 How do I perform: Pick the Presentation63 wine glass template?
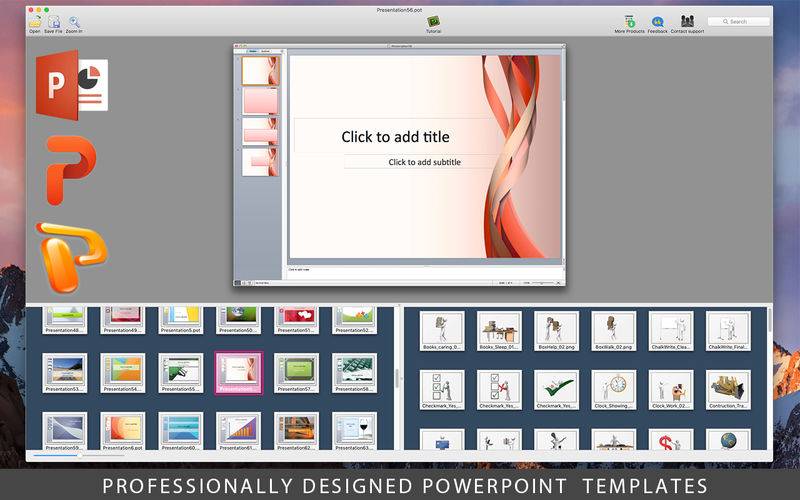(x=355, y=431)
